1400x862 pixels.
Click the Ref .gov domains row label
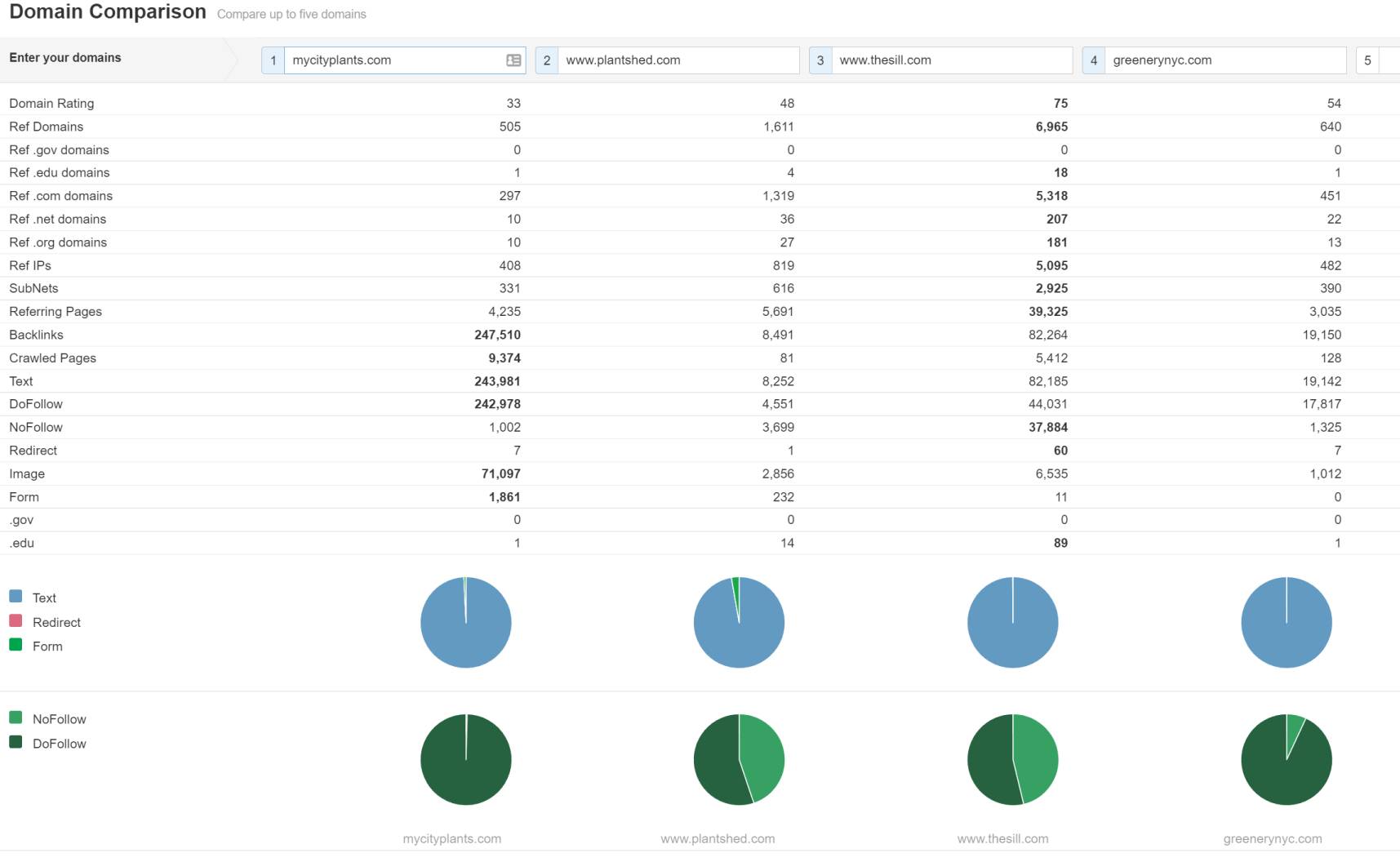pos(59,150)
